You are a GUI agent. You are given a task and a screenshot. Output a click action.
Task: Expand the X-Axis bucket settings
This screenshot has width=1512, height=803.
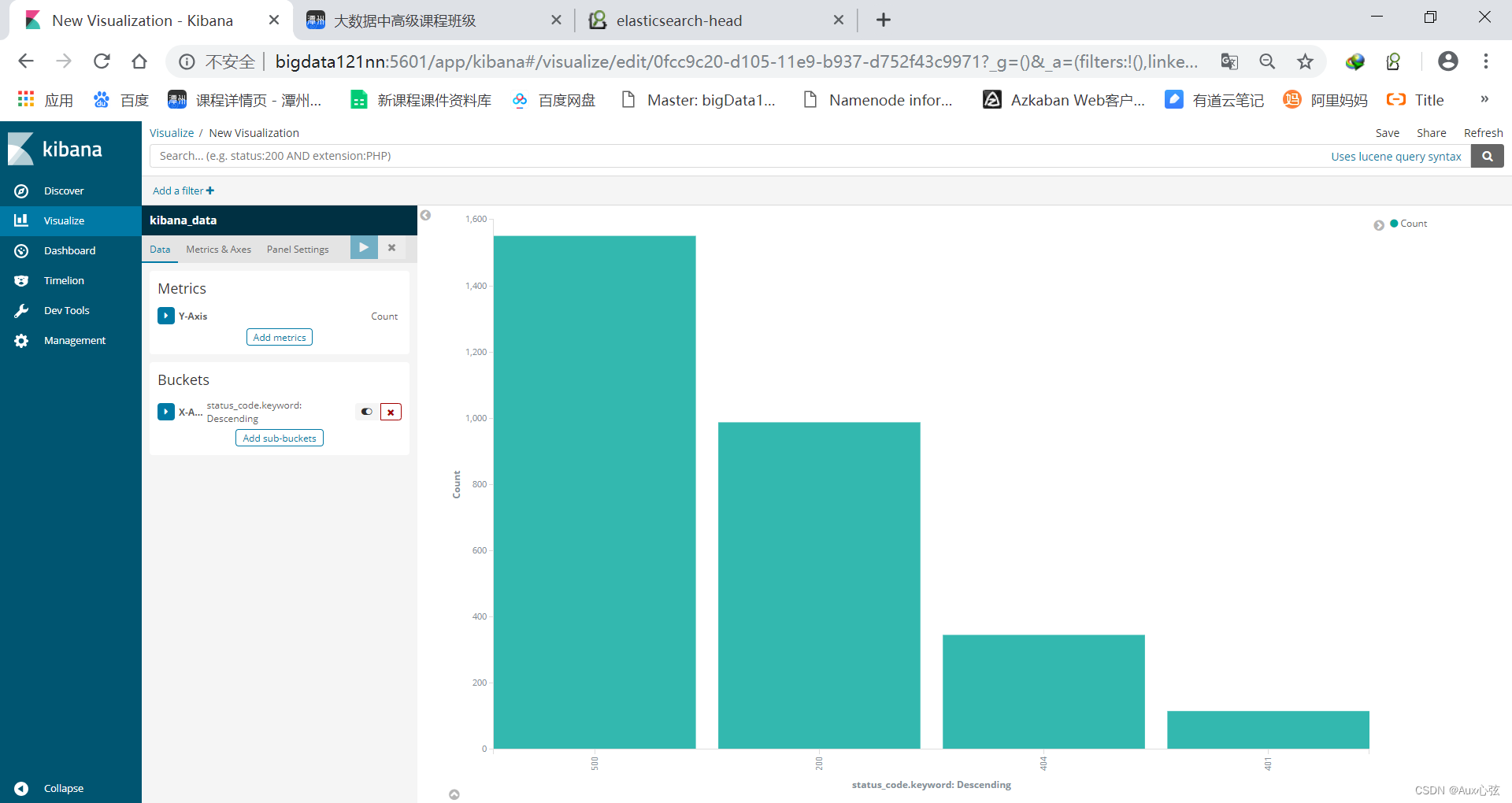pyautogui.click(x=166, y=412)
